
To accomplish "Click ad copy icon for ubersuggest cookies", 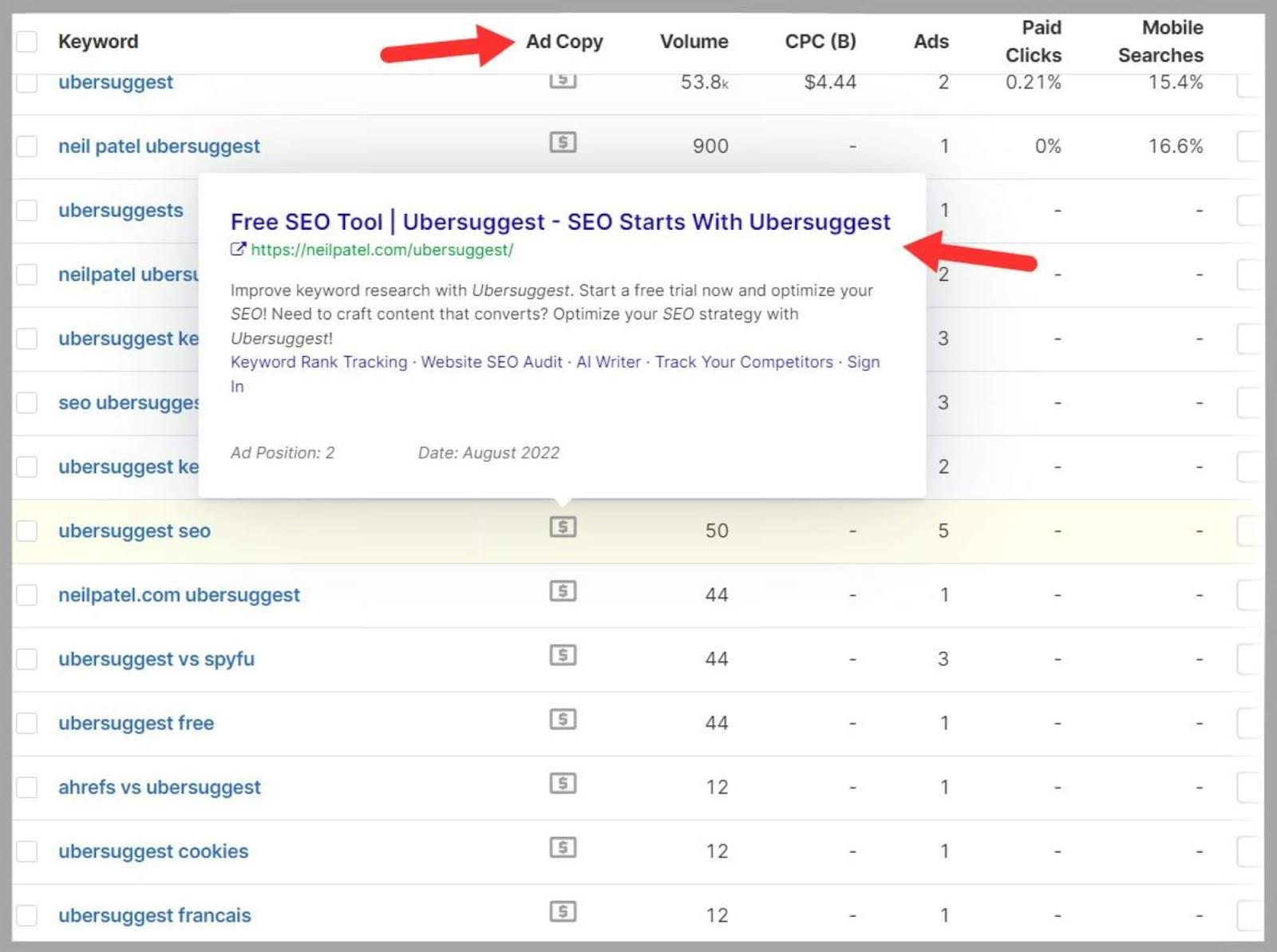I will click(x=563, y=847).
